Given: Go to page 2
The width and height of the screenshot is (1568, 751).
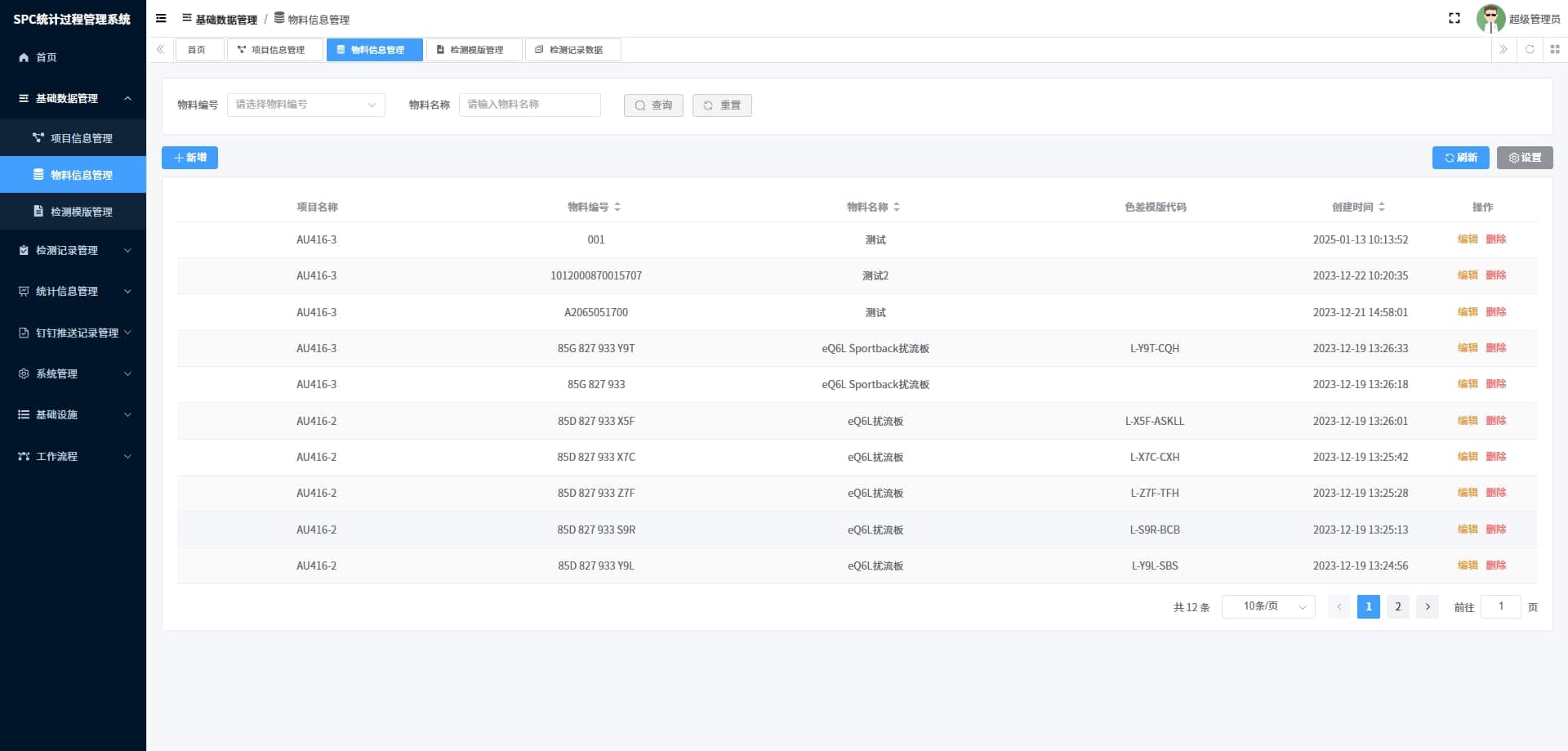Looking at the screenshot, I should pyautogui.click(x=1398, y=606).
